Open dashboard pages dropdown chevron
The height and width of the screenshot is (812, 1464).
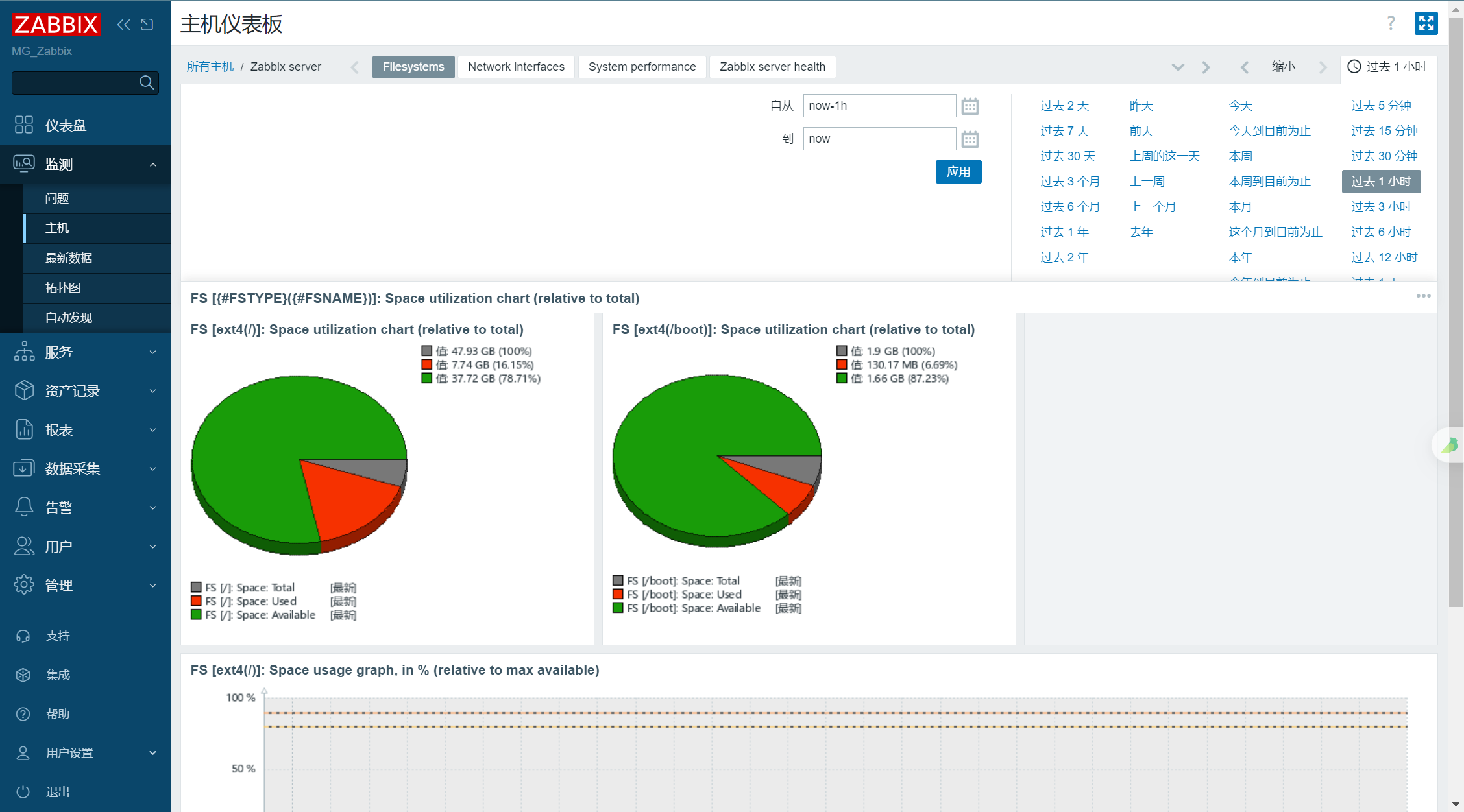tap(1178, 67)
